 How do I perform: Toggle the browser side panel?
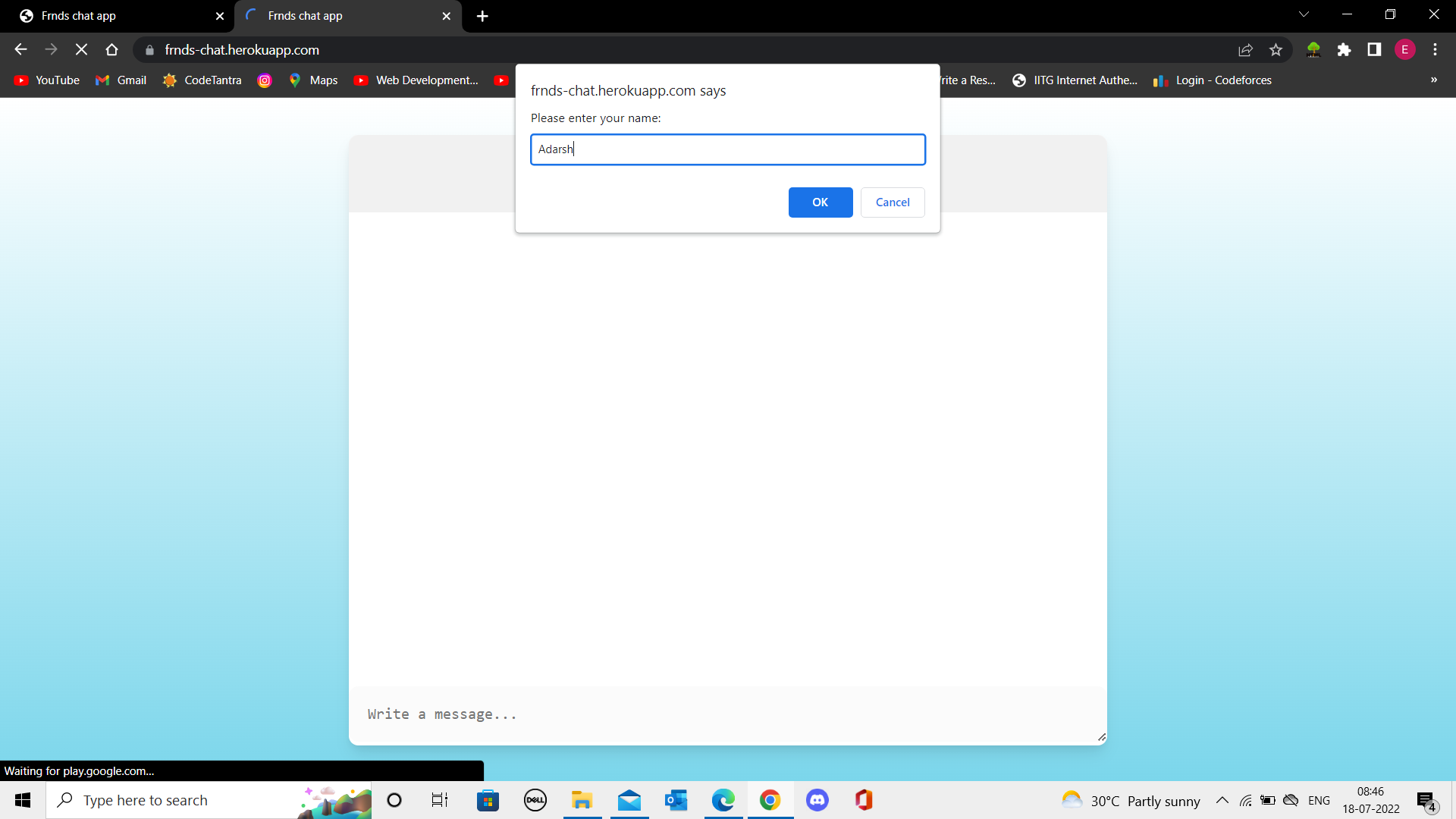(1374, 50)
